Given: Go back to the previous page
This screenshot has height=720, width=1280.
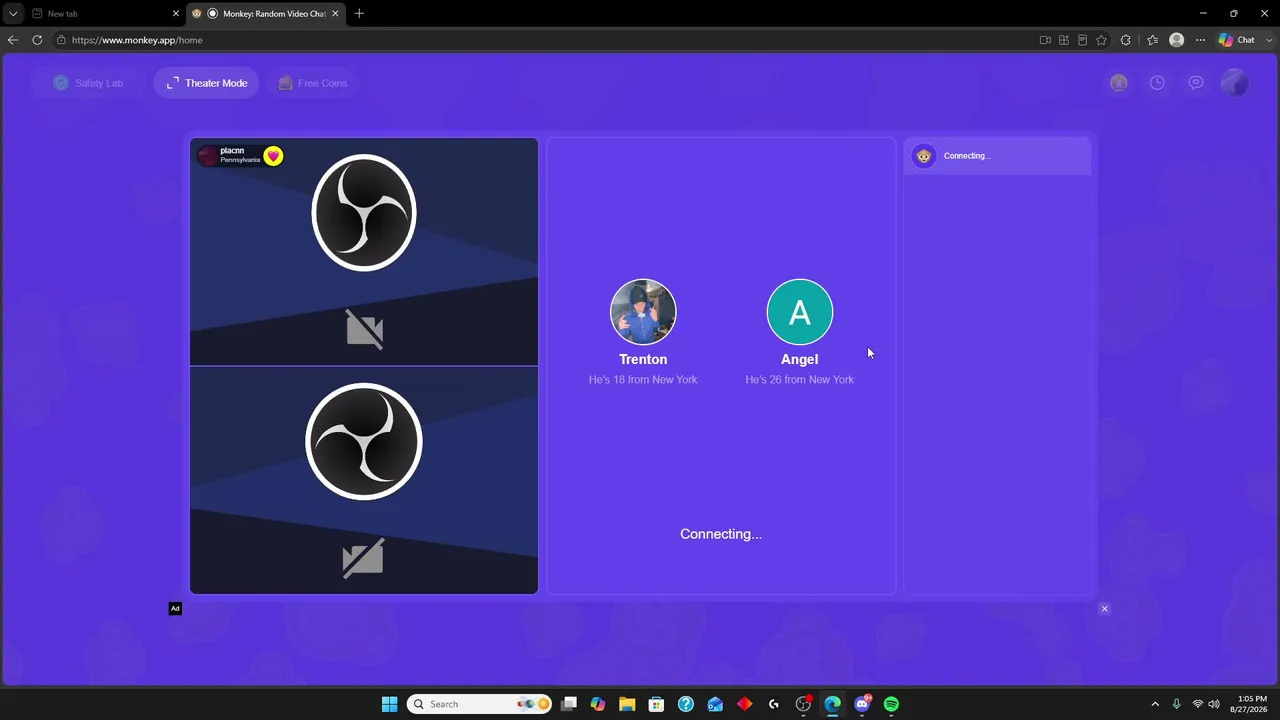Looking at the screenshot, I should click(x=13, y=40).
